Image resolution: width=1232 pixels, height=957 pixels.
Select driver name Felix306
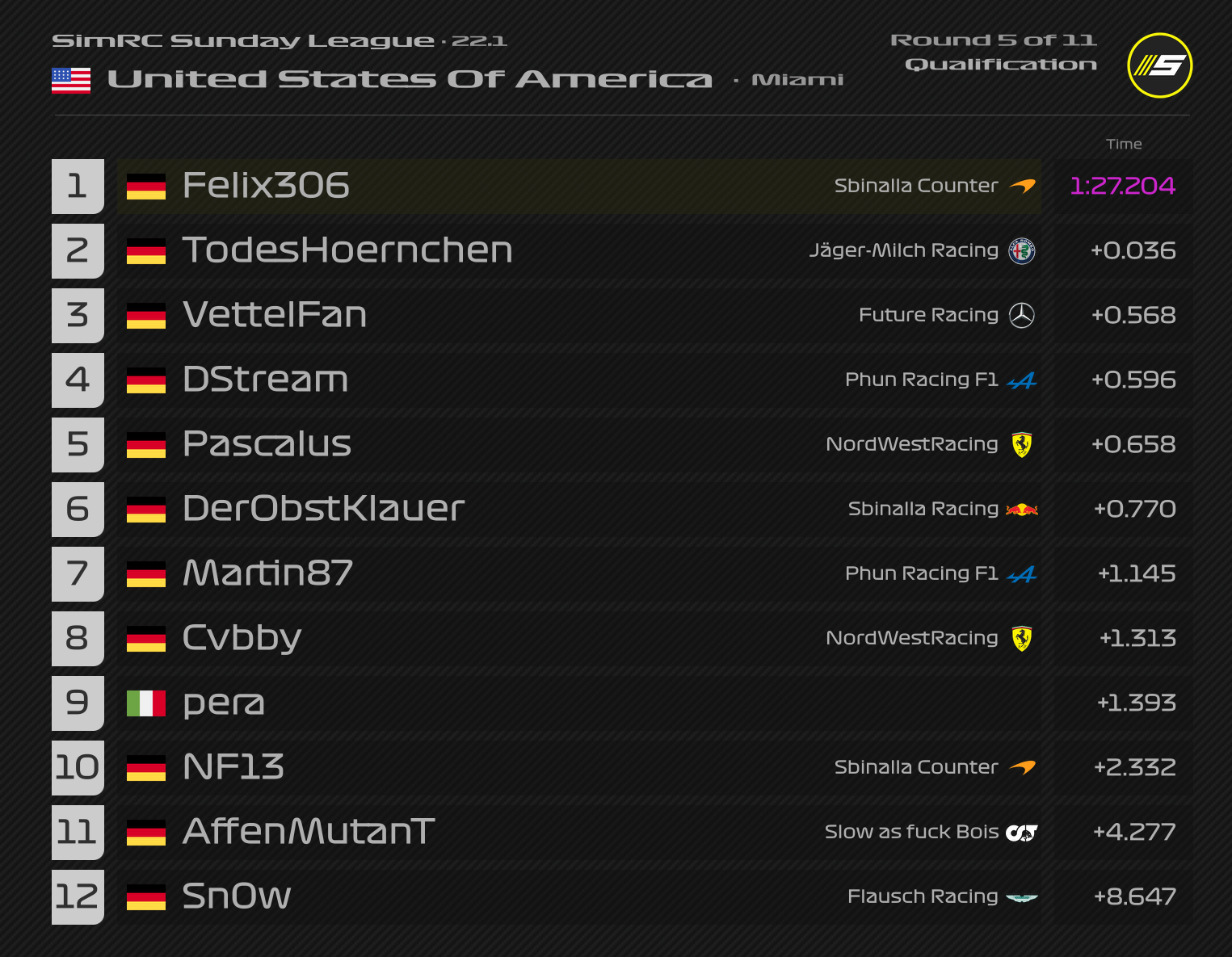[x=266, y=186]
